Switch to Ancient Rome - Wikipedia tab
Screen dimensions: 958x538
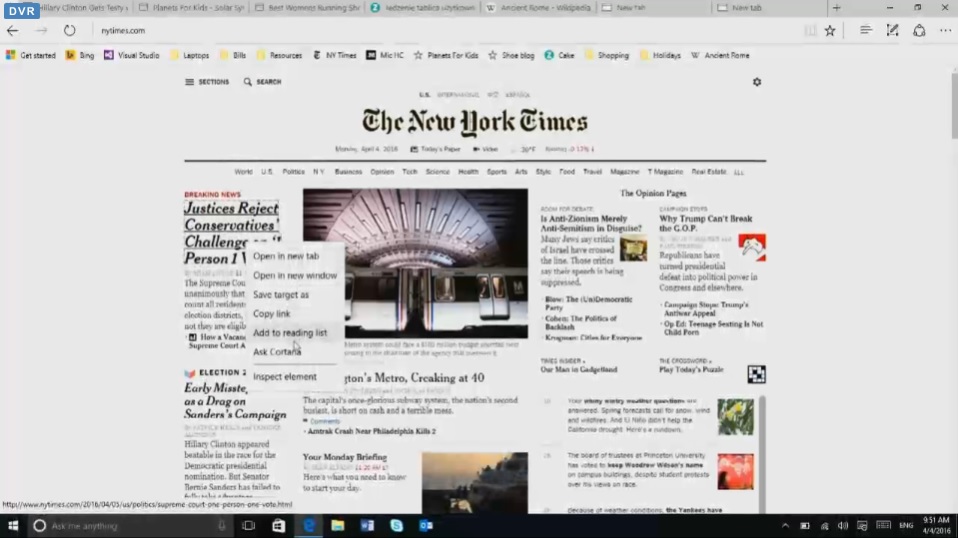[539, 7]
